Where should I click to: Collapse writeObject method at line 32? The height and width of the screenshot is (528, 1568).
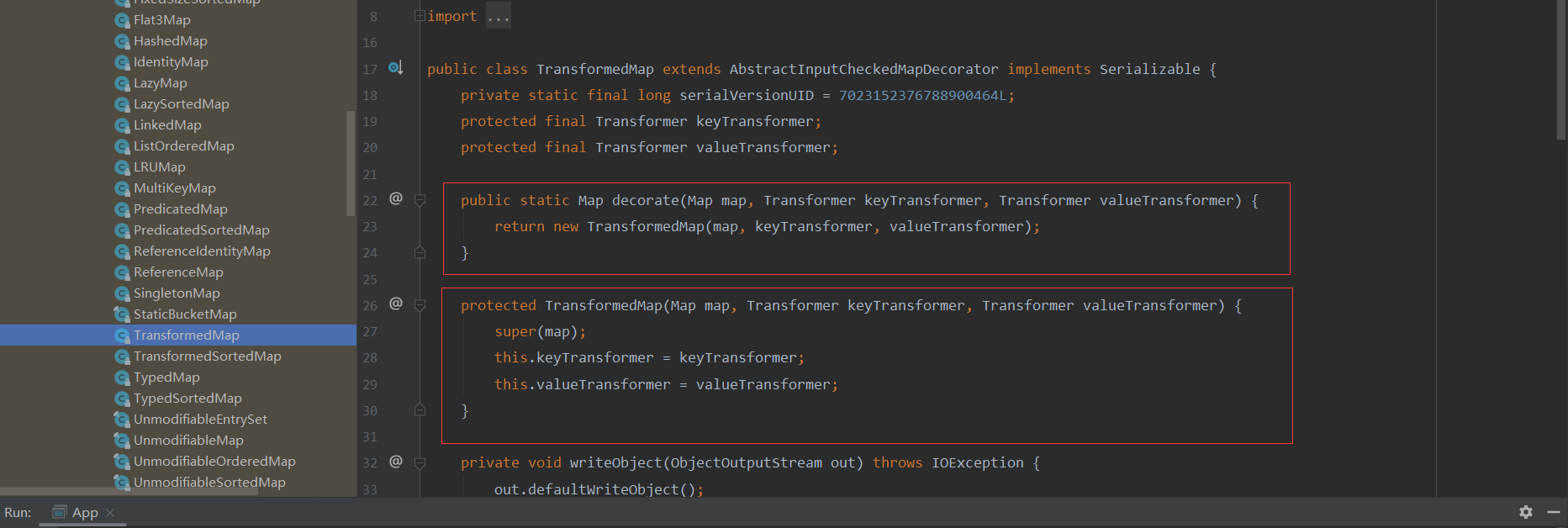(420, 462)
